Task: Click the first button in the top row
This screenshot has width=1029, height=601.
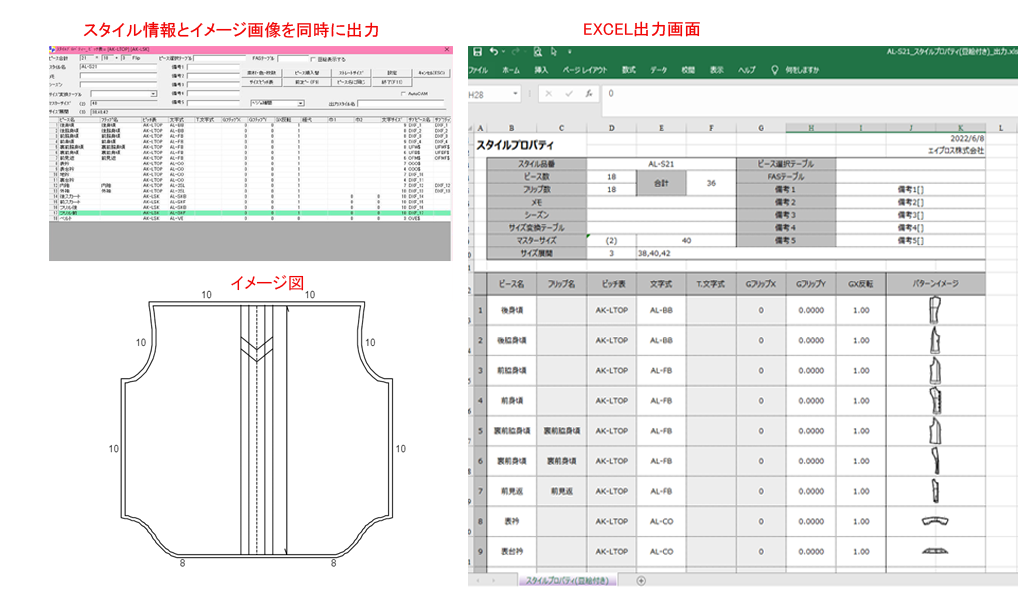Action: click(x=262, y=73)
